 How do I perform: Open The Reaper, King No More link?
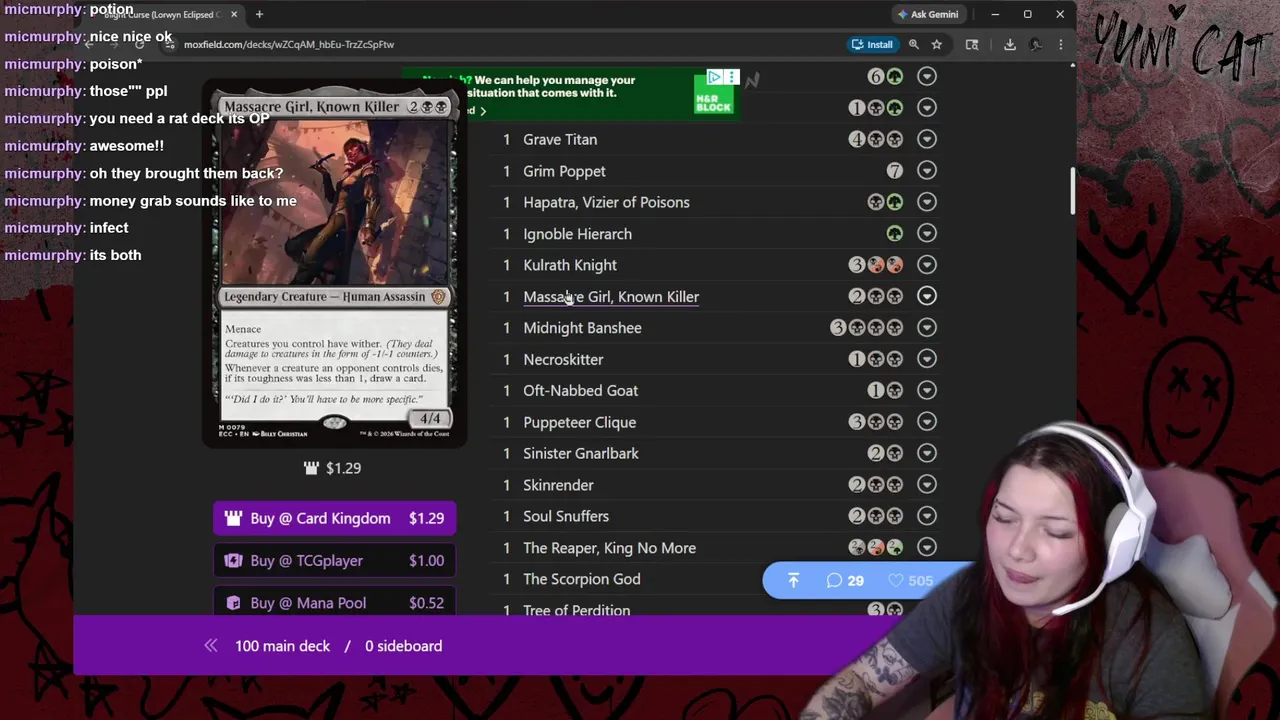609,548
